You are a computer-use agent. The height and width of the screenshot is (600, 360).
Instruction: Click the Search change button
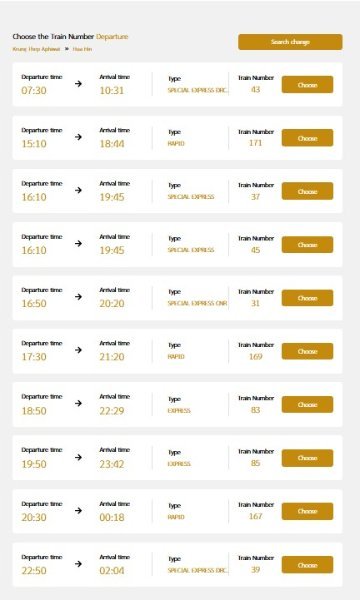(x=290, y=42)
